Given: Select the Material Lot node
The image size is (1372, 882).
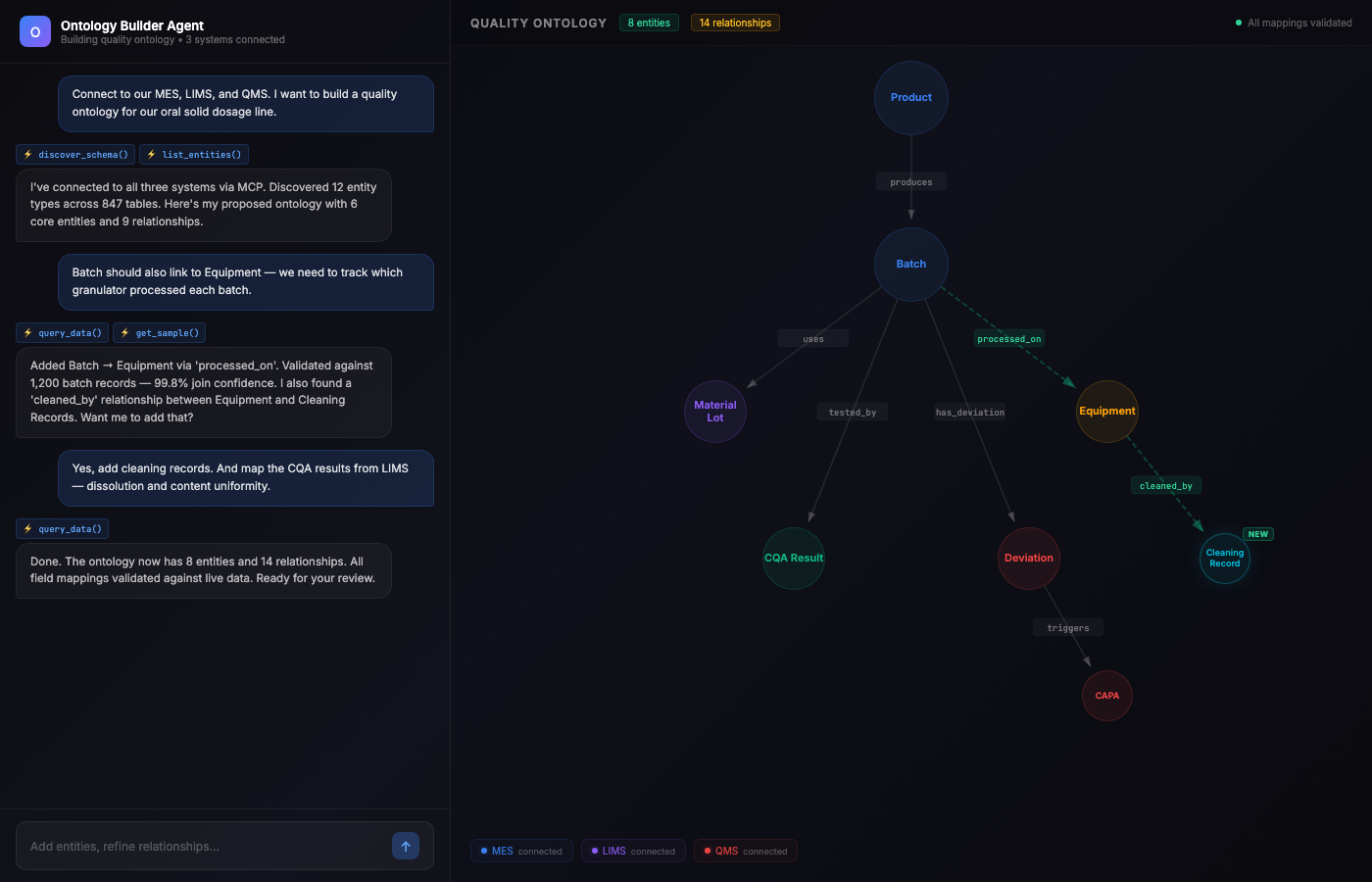Looking at the screenshot, I should pos(715,412).
